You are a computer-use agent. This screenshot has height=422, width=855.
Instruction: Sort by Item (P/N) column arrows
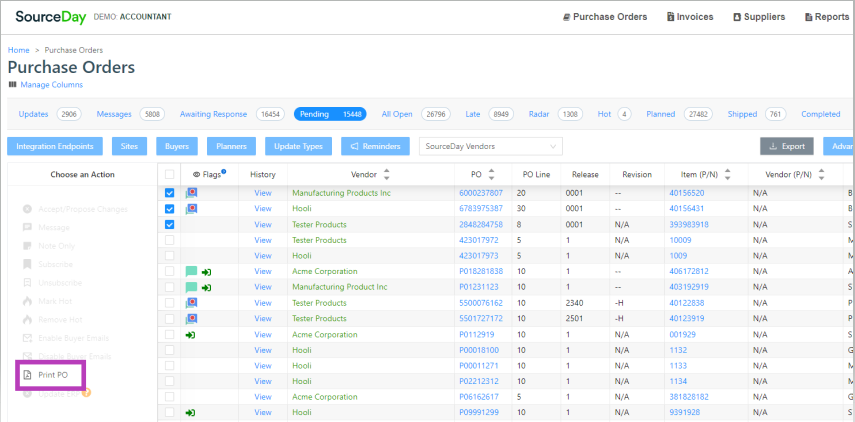(x=727, y=174)
